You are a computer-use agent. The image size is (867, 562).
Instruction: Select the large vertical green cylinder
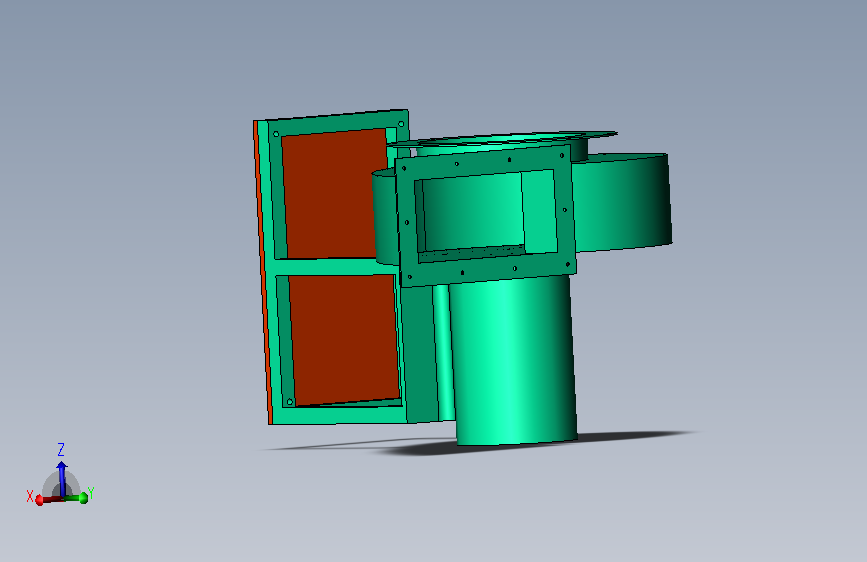pos(513,361)
